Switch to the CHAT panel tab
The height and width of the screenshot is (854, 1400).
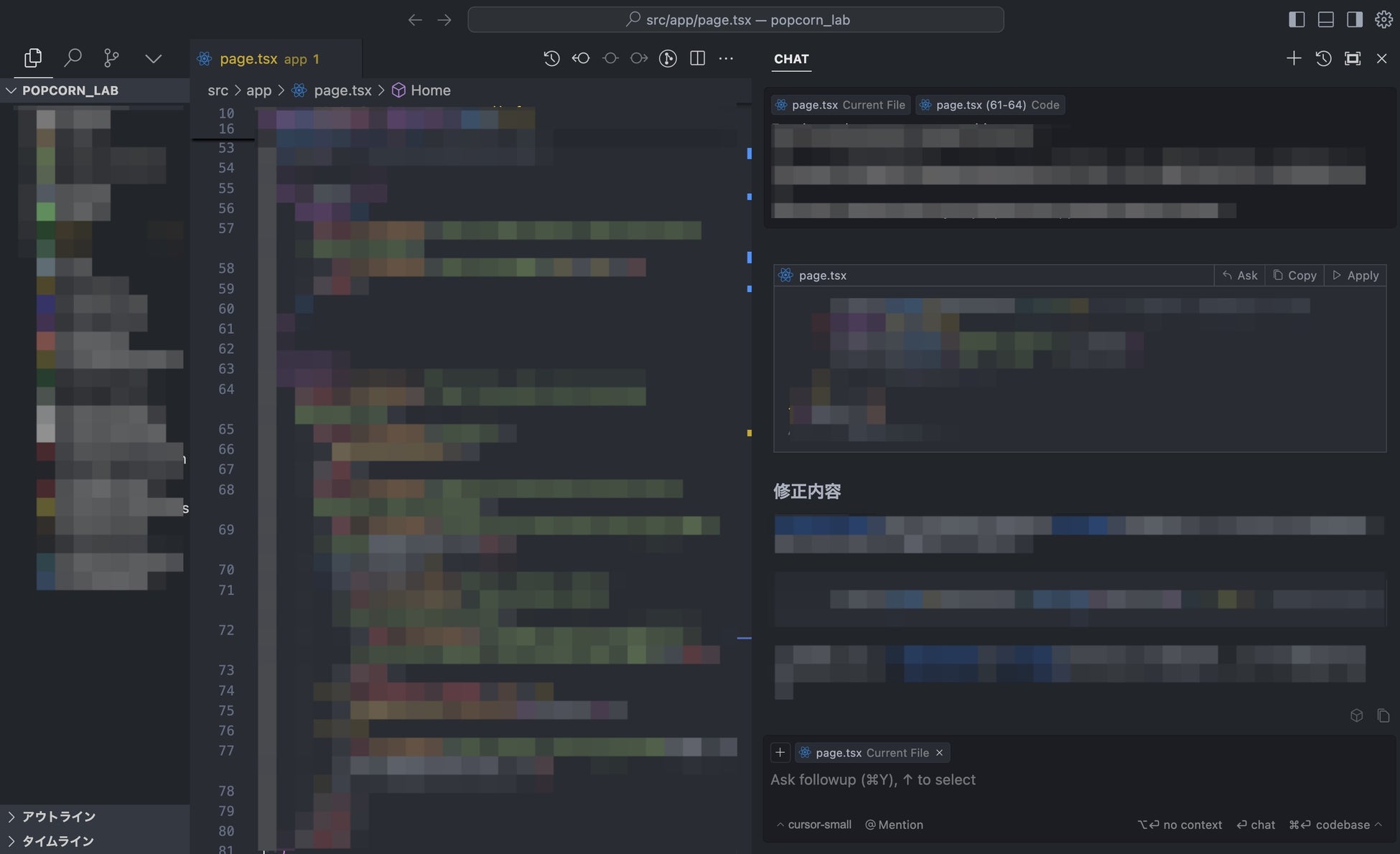pos(791,59)
